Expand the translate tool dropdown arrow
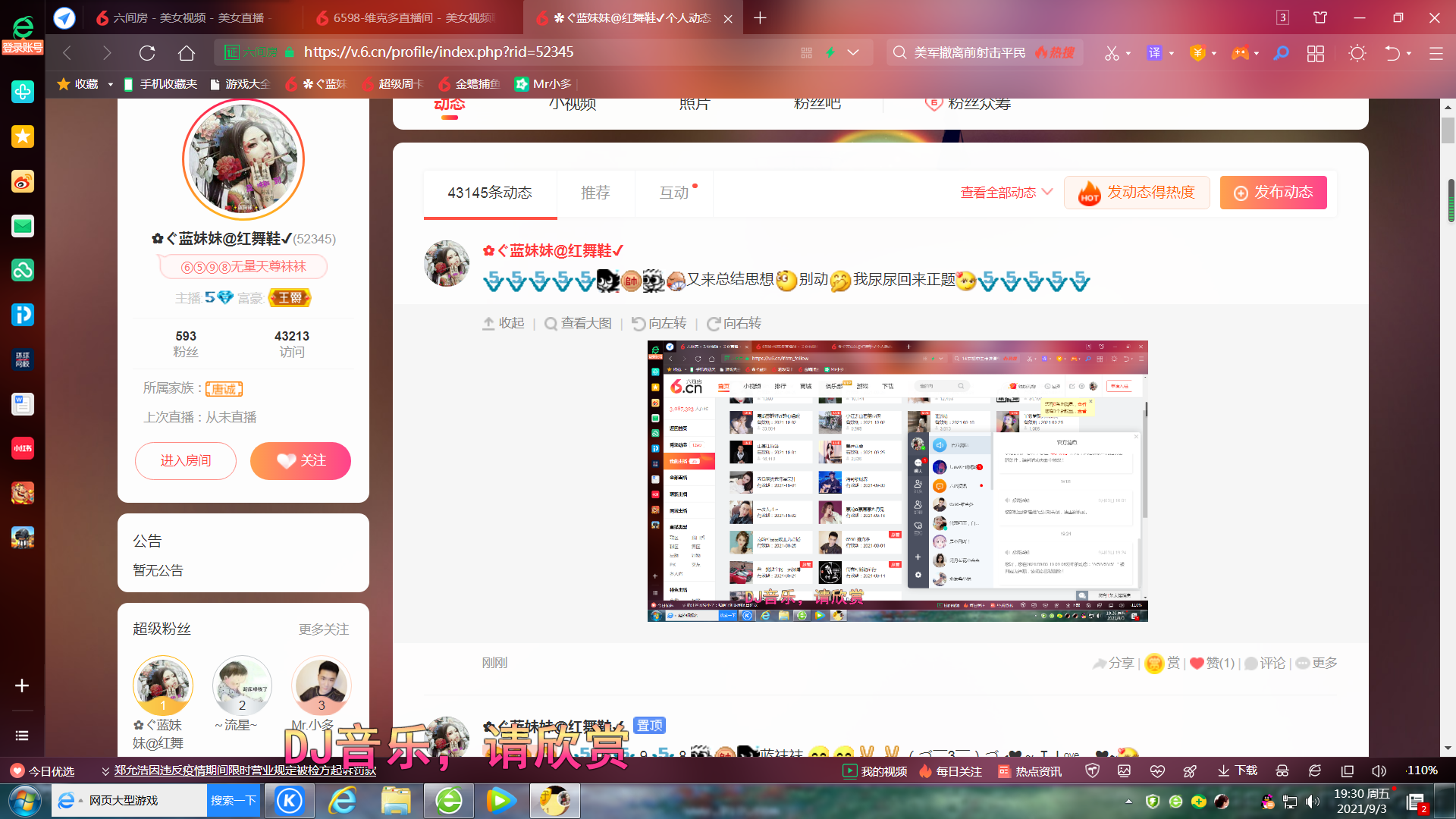 pyautogui.click(x=1172, y=53)
